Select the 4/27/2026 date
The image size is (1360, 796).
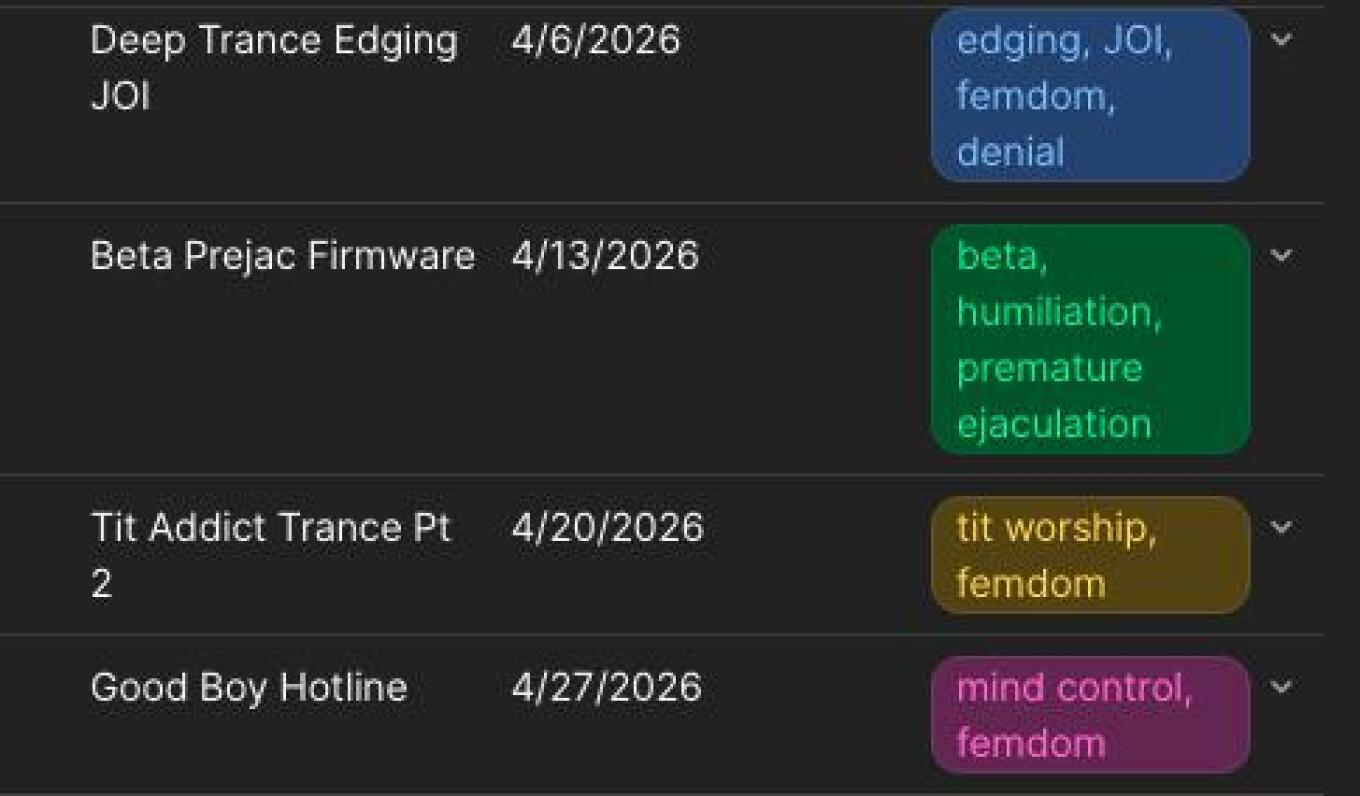click(x=606, y=688)
